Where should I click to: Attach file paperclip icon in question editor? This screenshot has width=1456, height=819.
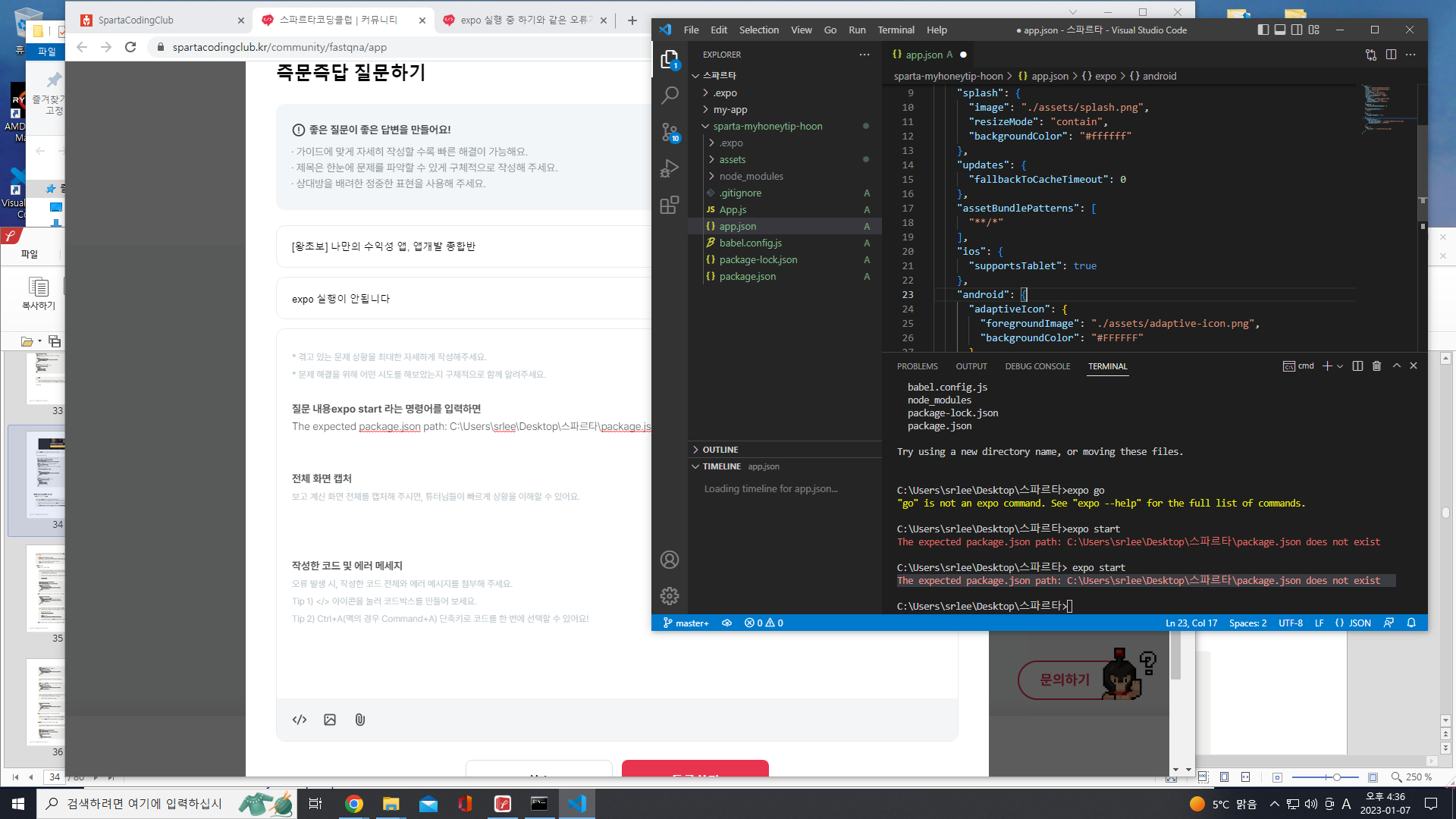pyautogui.click(x=360, y=720)
